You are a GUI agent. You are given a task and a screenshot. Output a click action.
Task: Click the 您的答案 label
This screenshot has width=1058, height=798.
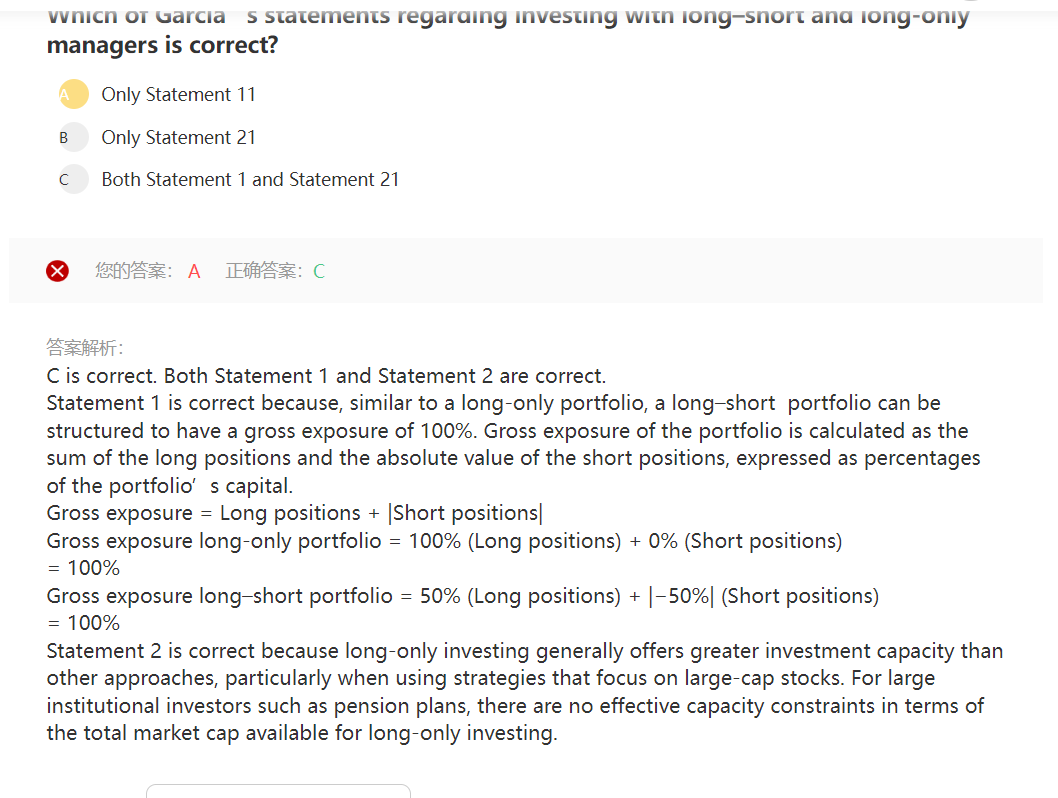tap(134, 271)
